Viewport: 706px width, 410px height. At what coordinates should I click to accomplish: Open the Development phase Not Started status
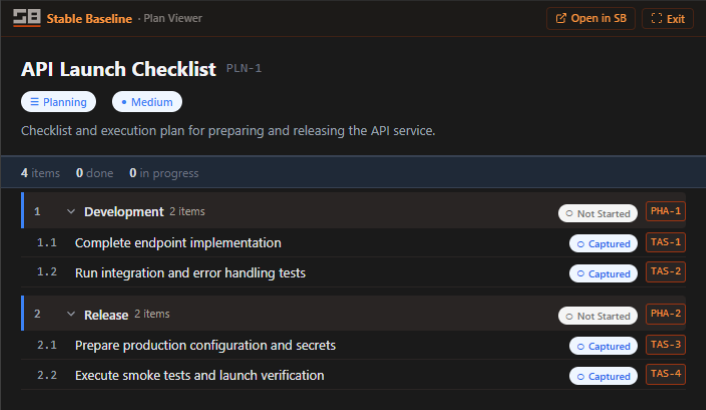[x=598, y=213]
